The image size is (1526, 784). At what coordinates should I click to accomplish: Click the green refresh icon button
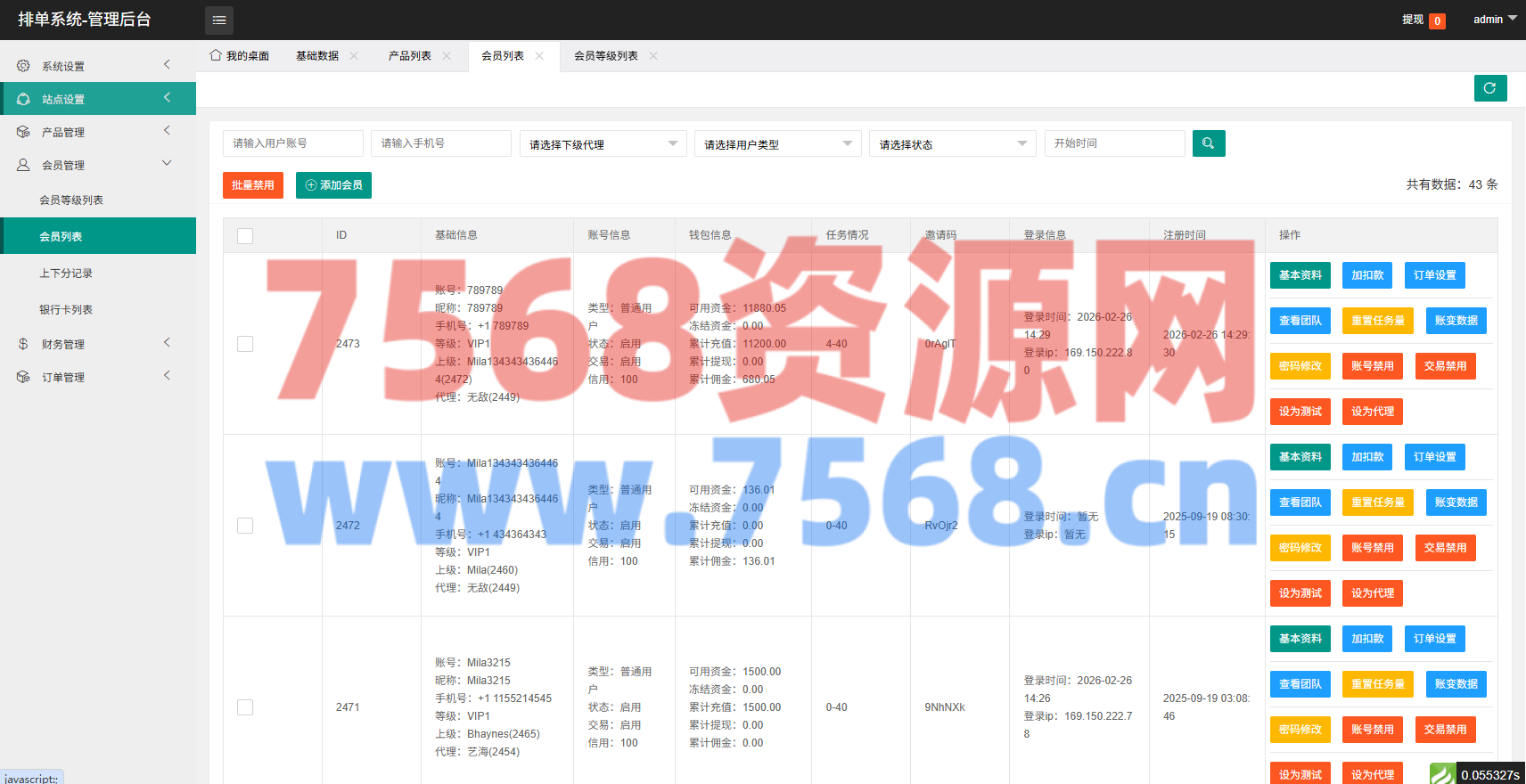coord(1489,88)
